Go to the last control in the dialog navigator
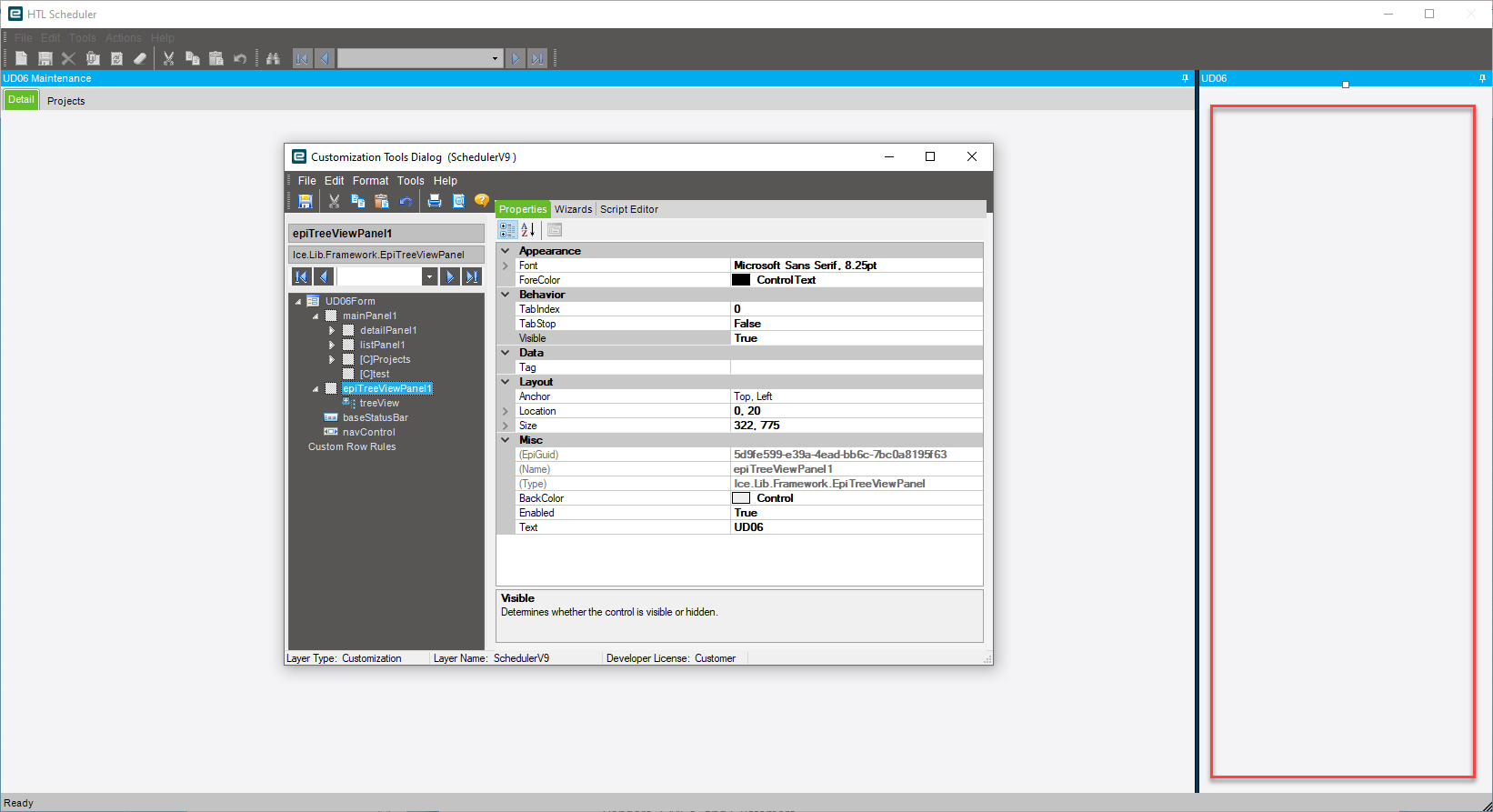This screenshot has height=812, width=1493. tap(471, 276)
